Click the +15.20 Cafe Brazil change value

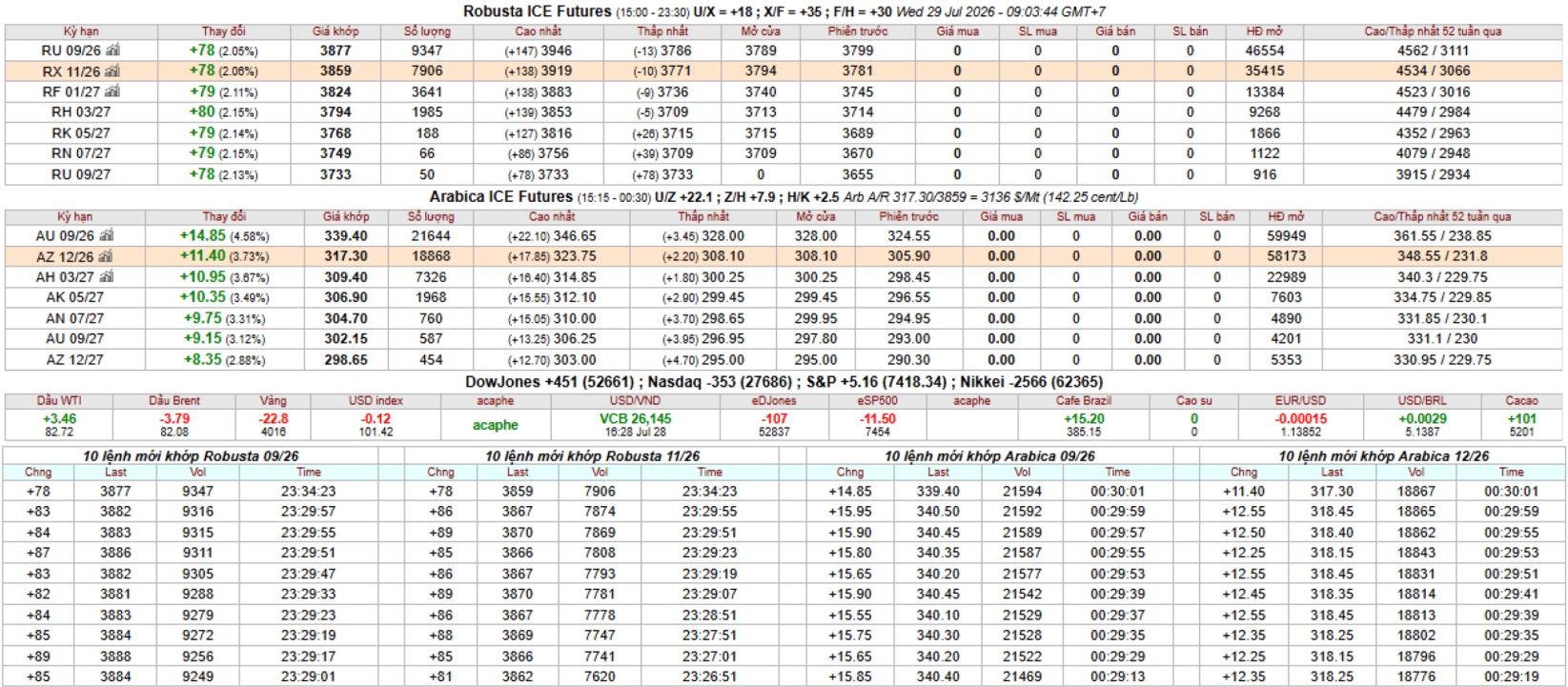1084,418
